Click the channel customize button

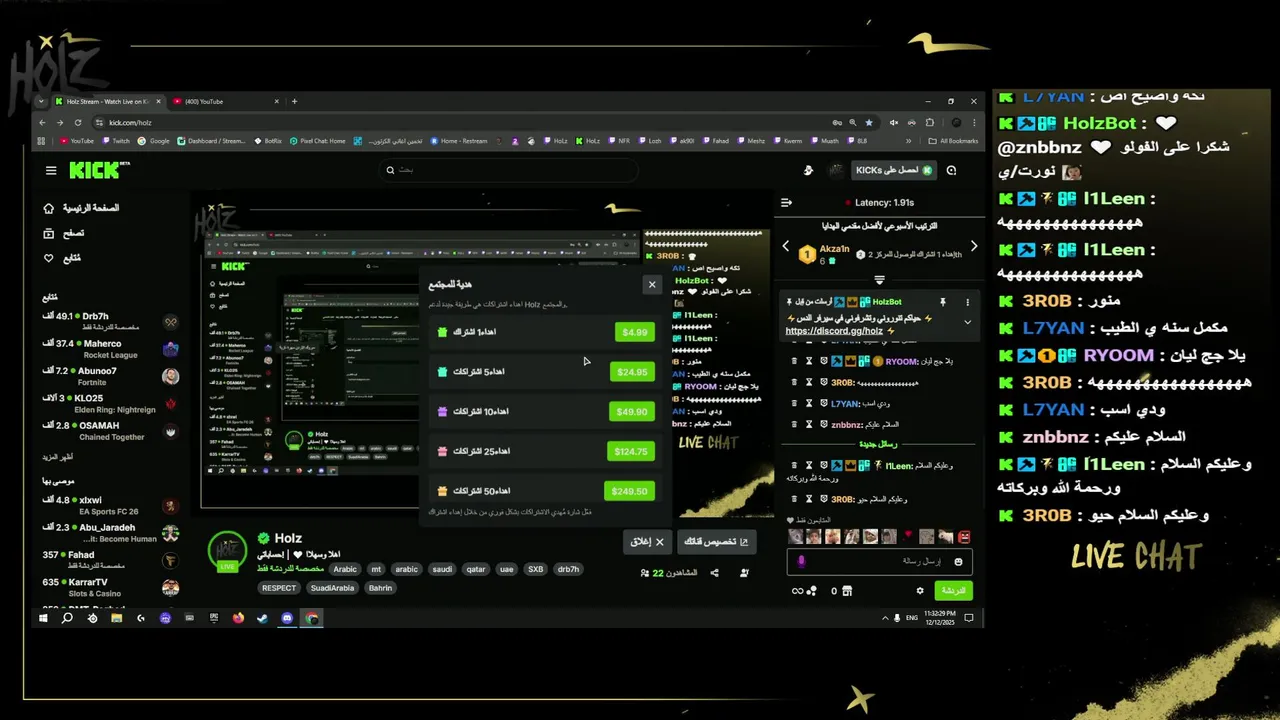click(717, 542)
